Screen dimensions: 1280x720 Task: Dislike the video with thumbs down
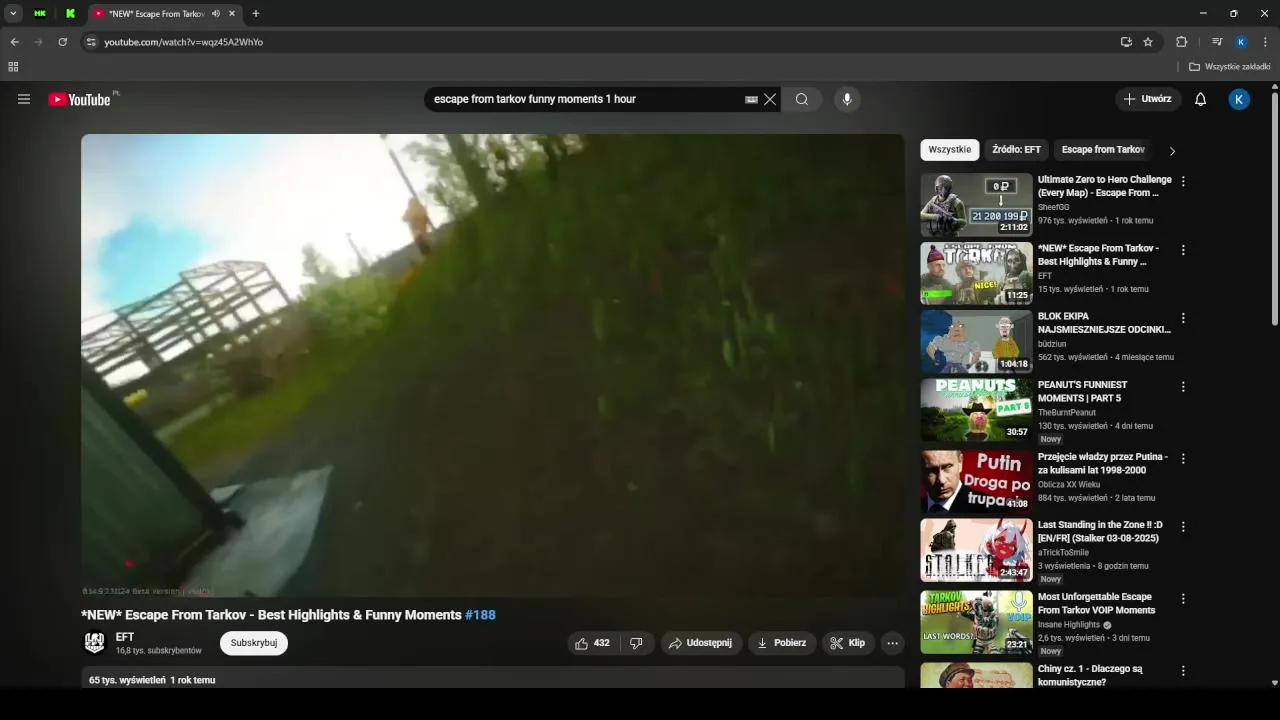(637, 643)
